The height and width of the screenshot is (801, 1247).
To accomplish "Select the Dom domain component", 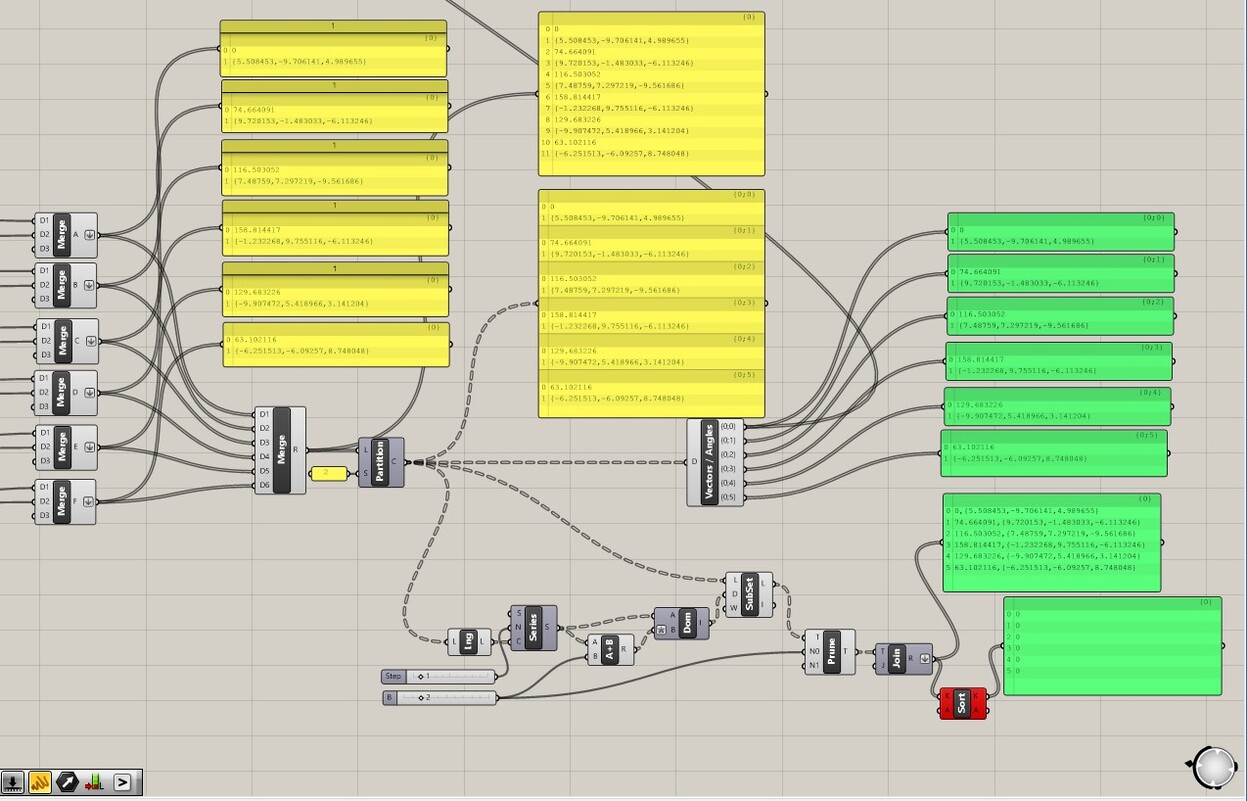I will point(690,623).
